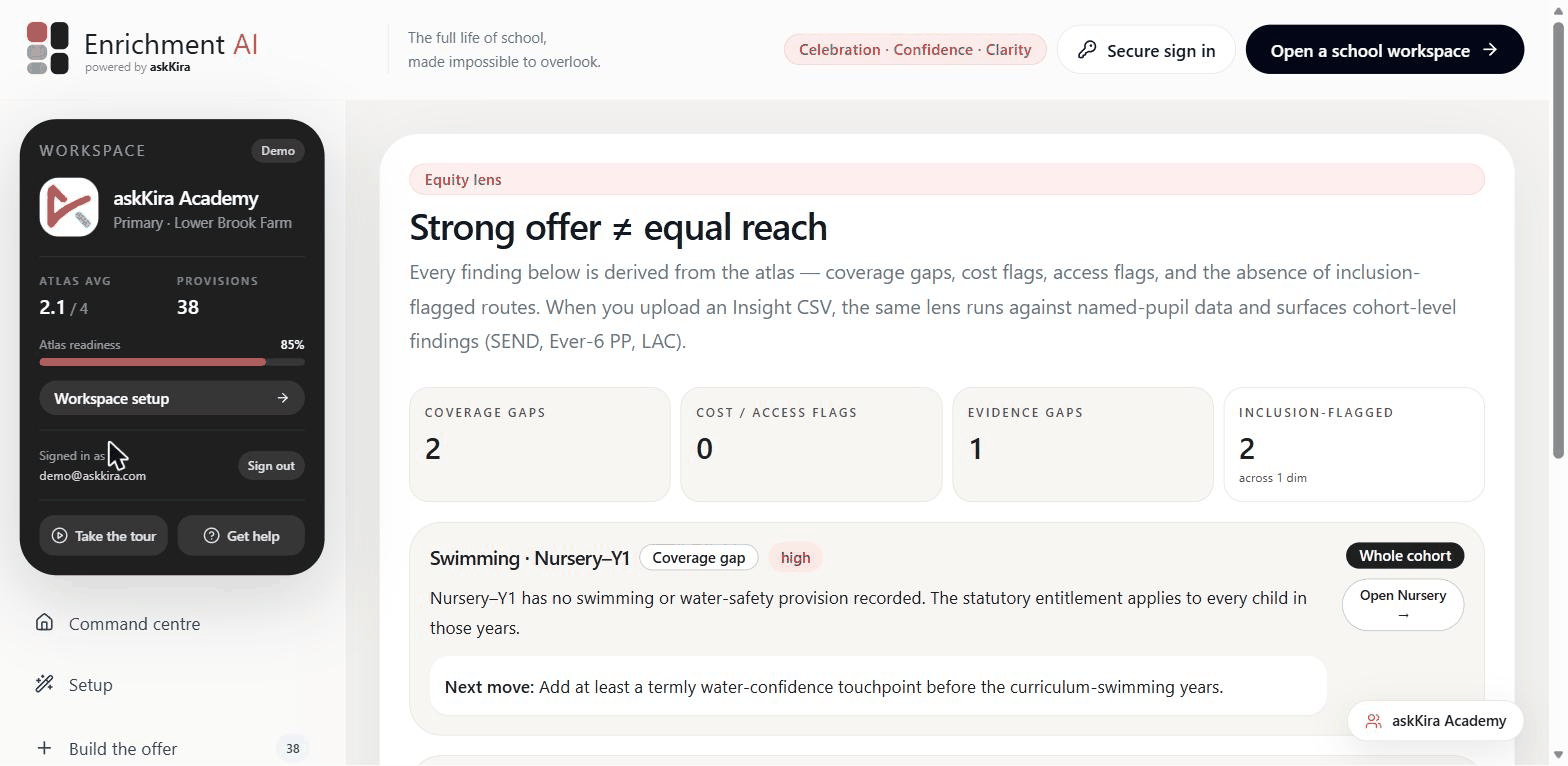Click the question mark icon in Get help
The width and height of the screenshot is (1568, 766).
click(211, 536)
